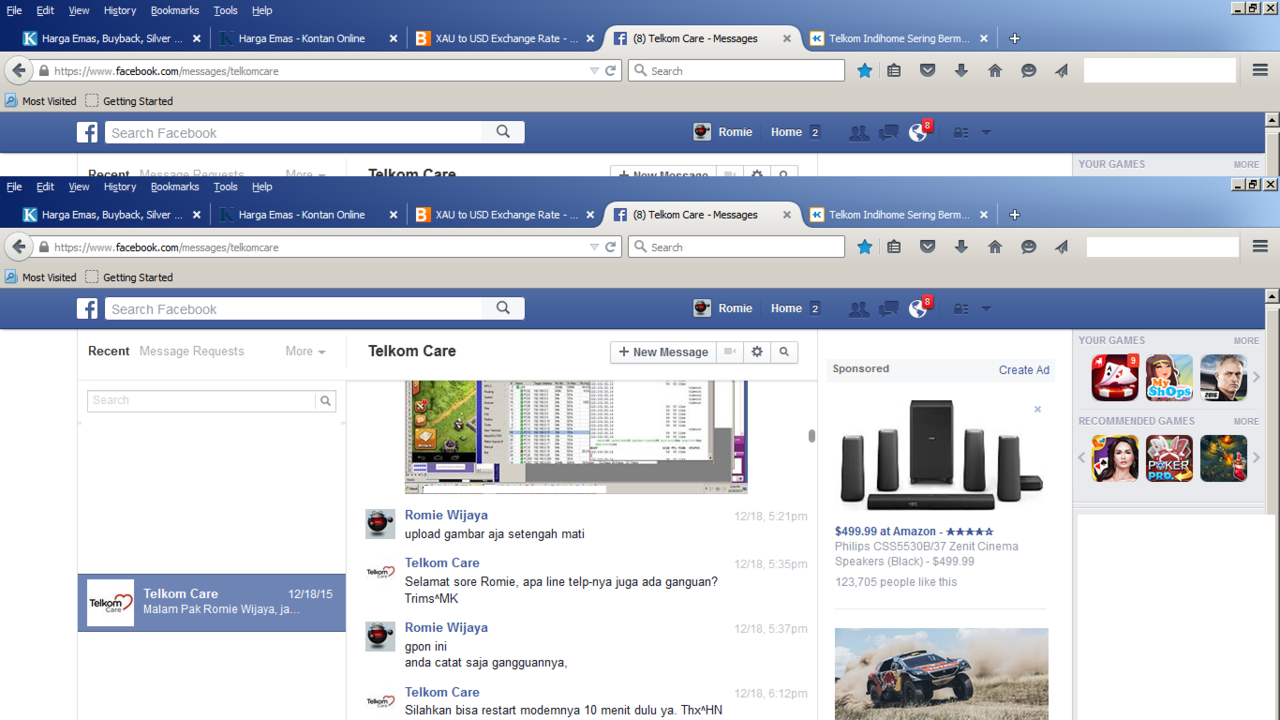Reload the page in the front window
Image resolution: width=1280 pixels, height=720 pixels.
(611, 247)
